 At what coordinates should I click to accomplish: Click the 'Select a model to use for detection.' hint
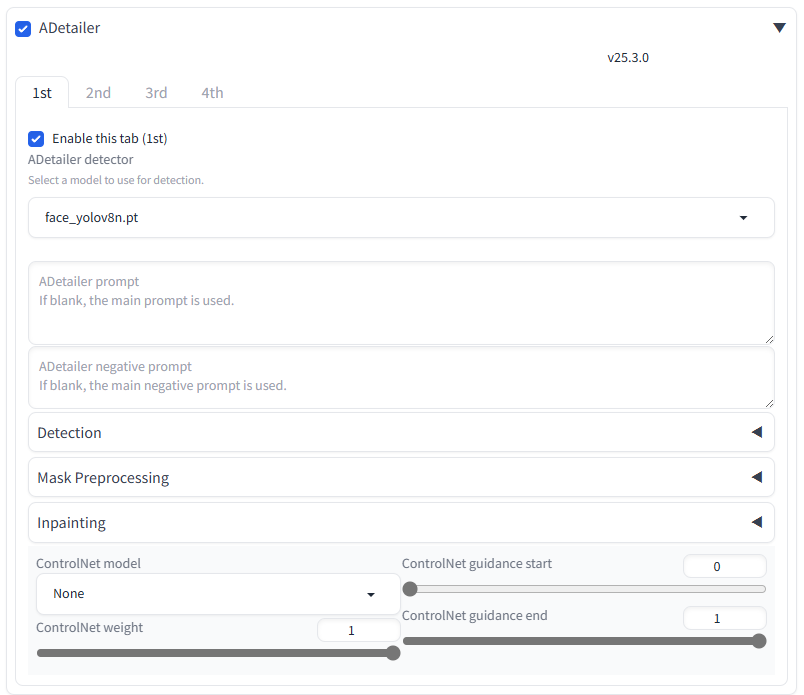pyautogui.click(x=116, y=180)
